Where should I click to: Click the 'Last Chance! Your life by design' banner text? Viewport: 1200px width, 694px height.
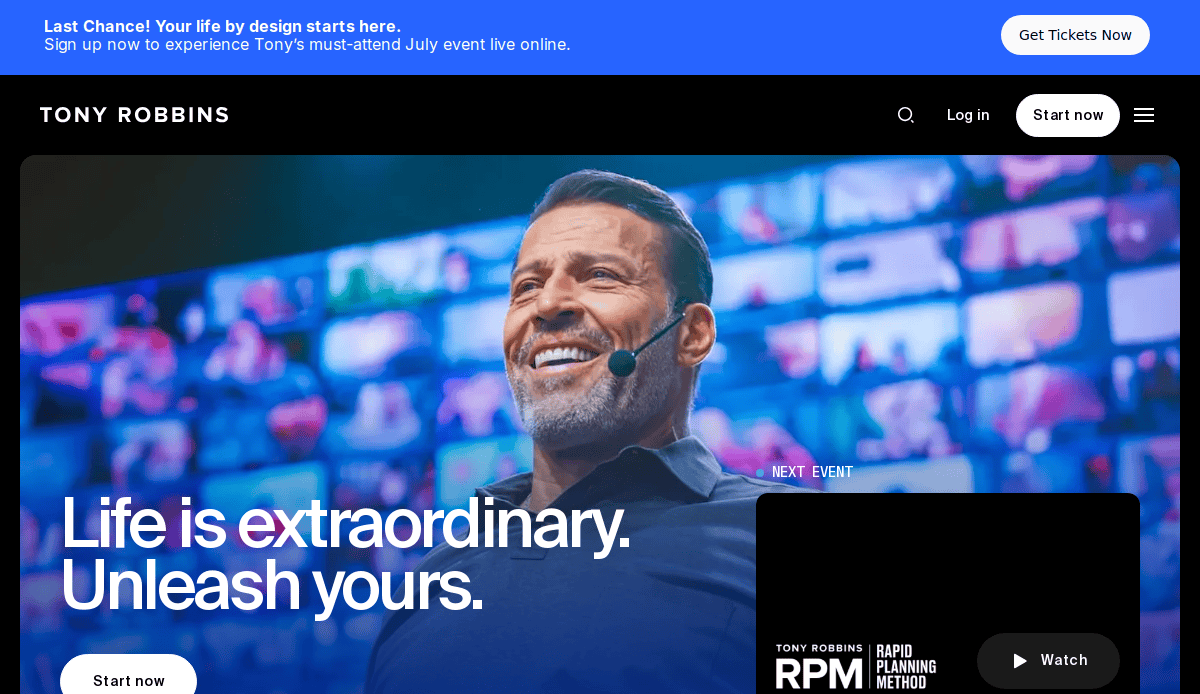(222, 26)
